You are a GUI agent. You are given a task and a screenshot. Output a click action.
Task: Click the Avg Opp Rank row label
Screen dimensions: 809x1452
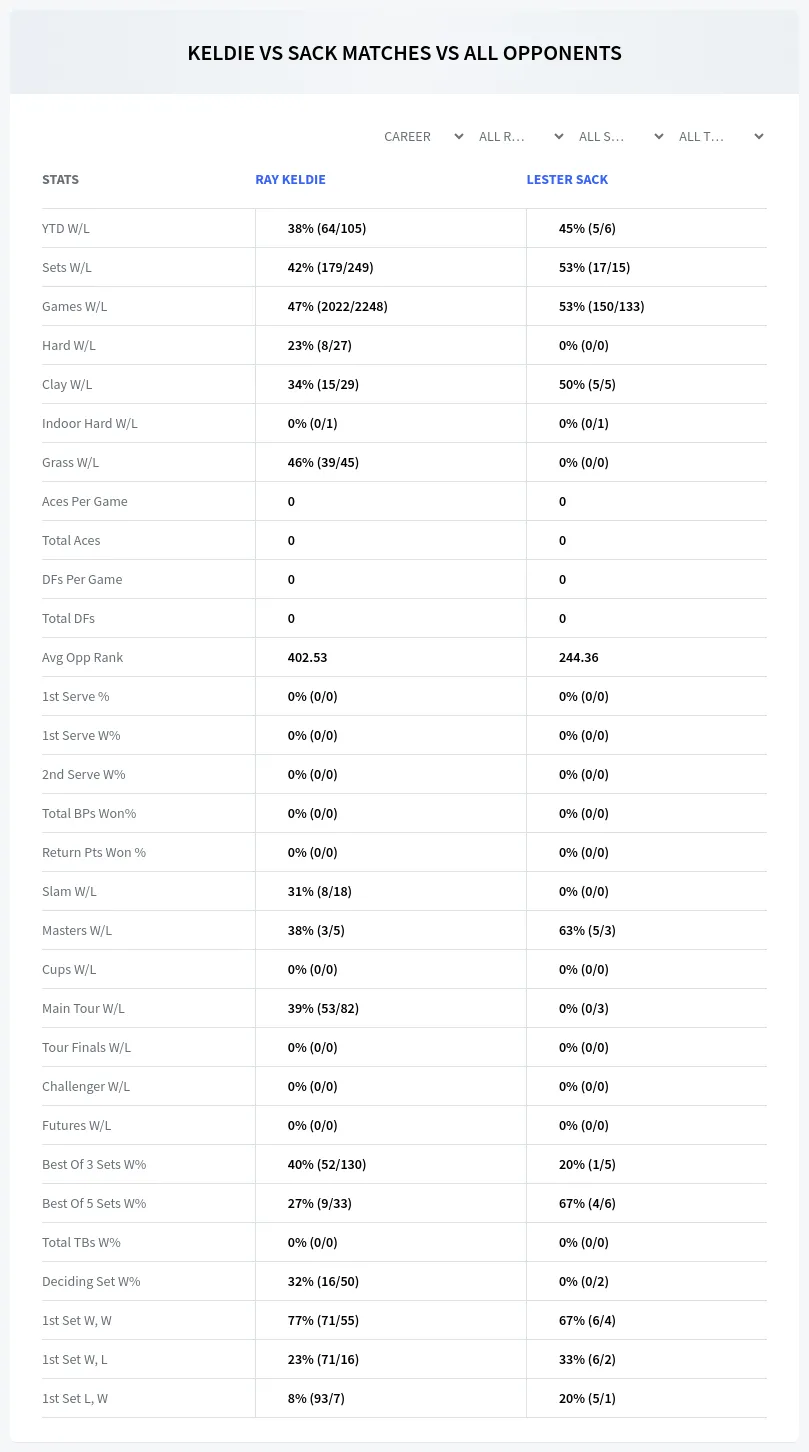coord(82,657)
